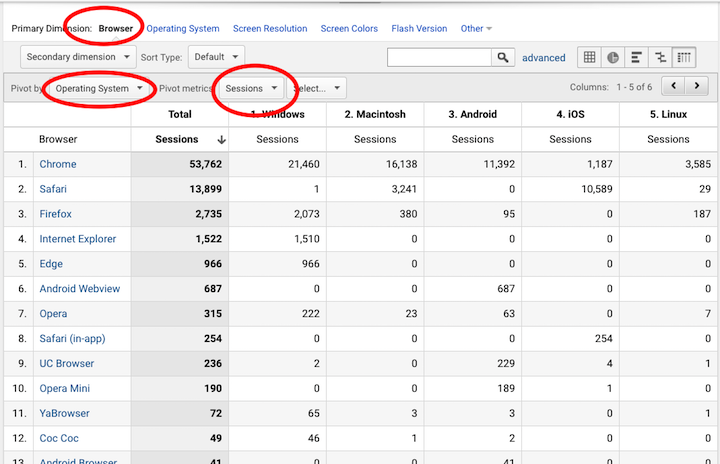Click Columns 1 - 5 of 6 label

pyautogui.click(x=611, y=87)
